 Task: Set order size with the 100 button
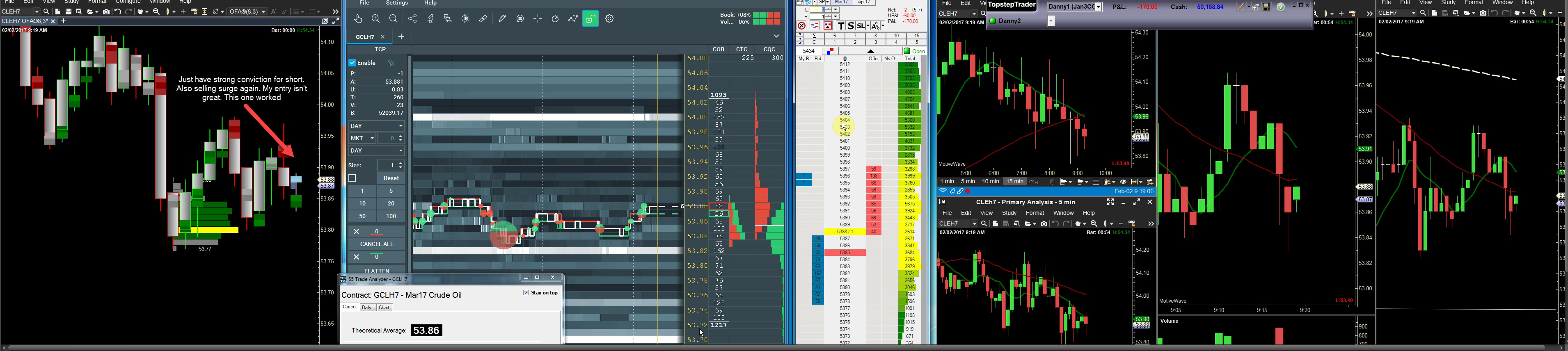(391, 217)
